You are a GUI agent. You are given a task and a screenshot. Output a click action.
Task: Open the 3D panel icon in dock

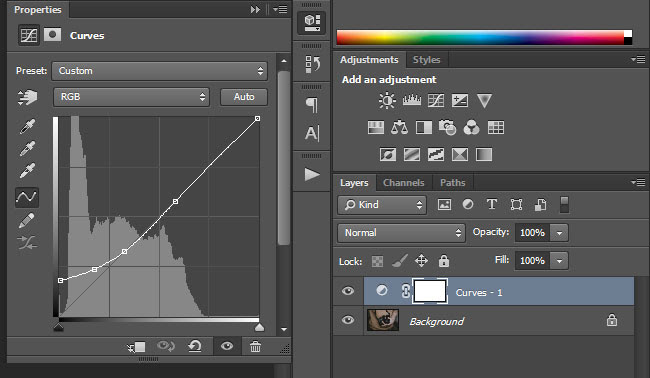click(312, 22)
